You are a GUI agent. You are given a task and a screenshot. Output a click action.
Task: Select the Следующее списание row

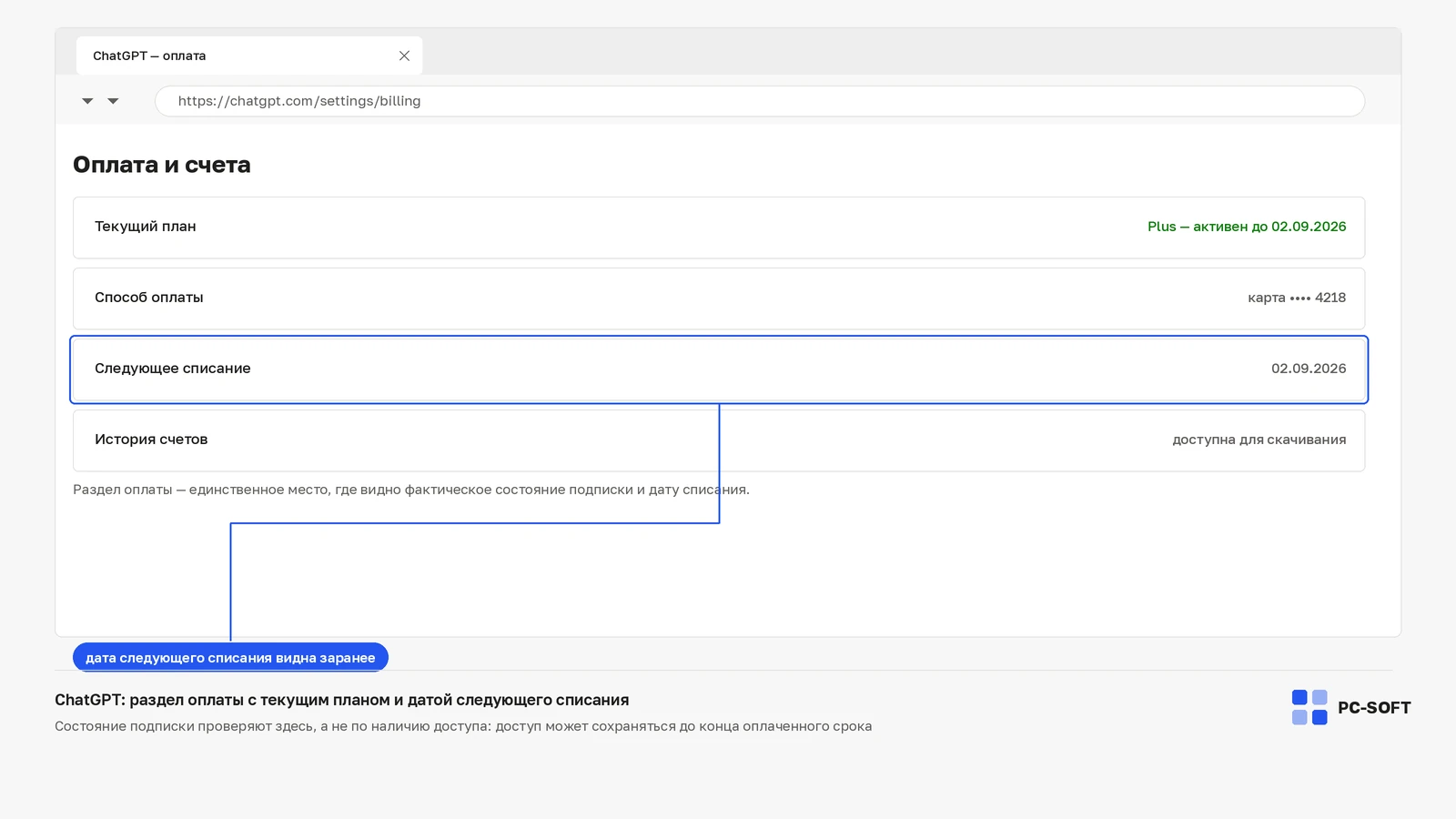click(x=719, y=369)
